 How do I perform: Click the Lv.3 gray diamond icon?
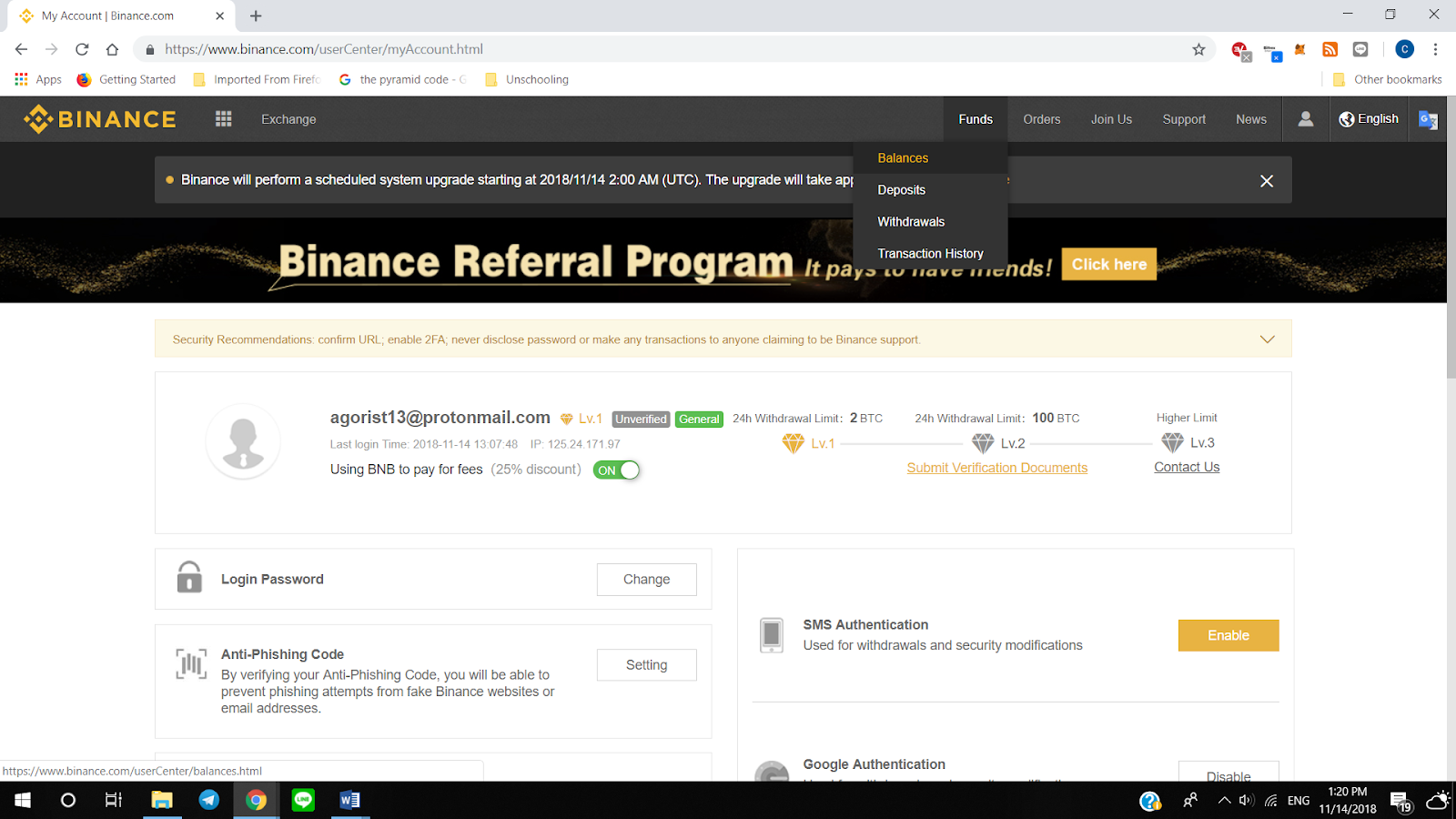point(1172,443)
